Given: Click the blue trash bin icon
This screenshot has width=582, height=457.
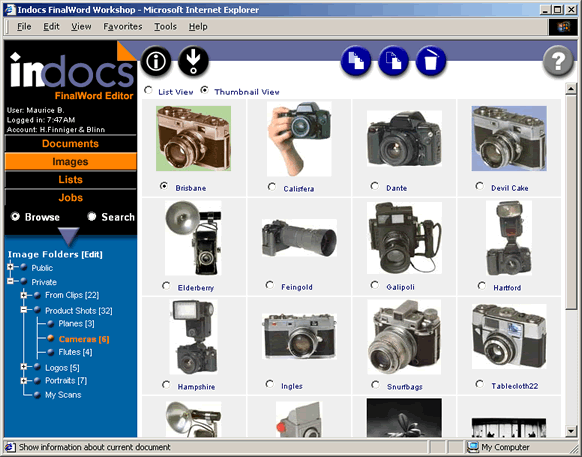Looking at the screenshot, I should [431, 61].
